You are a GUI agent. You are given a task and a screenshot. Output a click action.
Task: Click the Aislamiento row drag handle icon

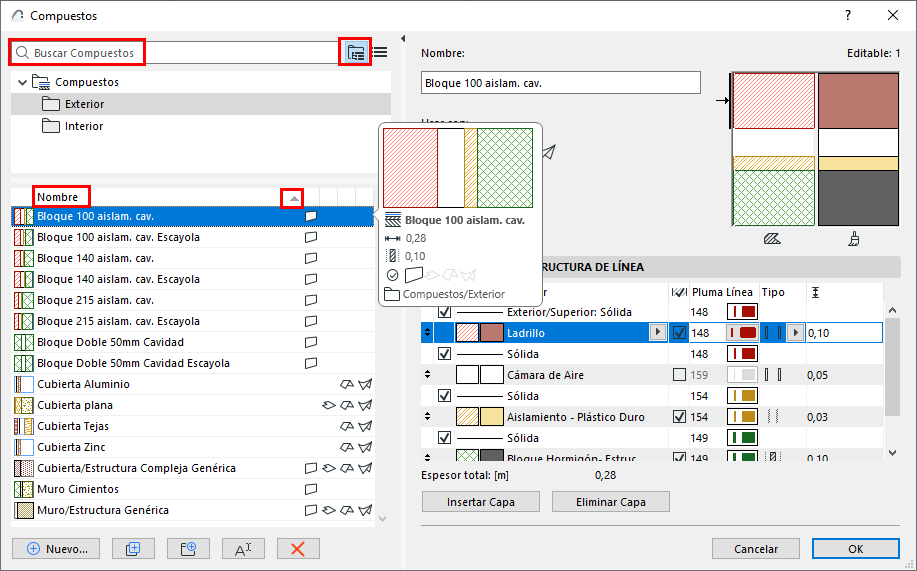click(x=428, y=417)
